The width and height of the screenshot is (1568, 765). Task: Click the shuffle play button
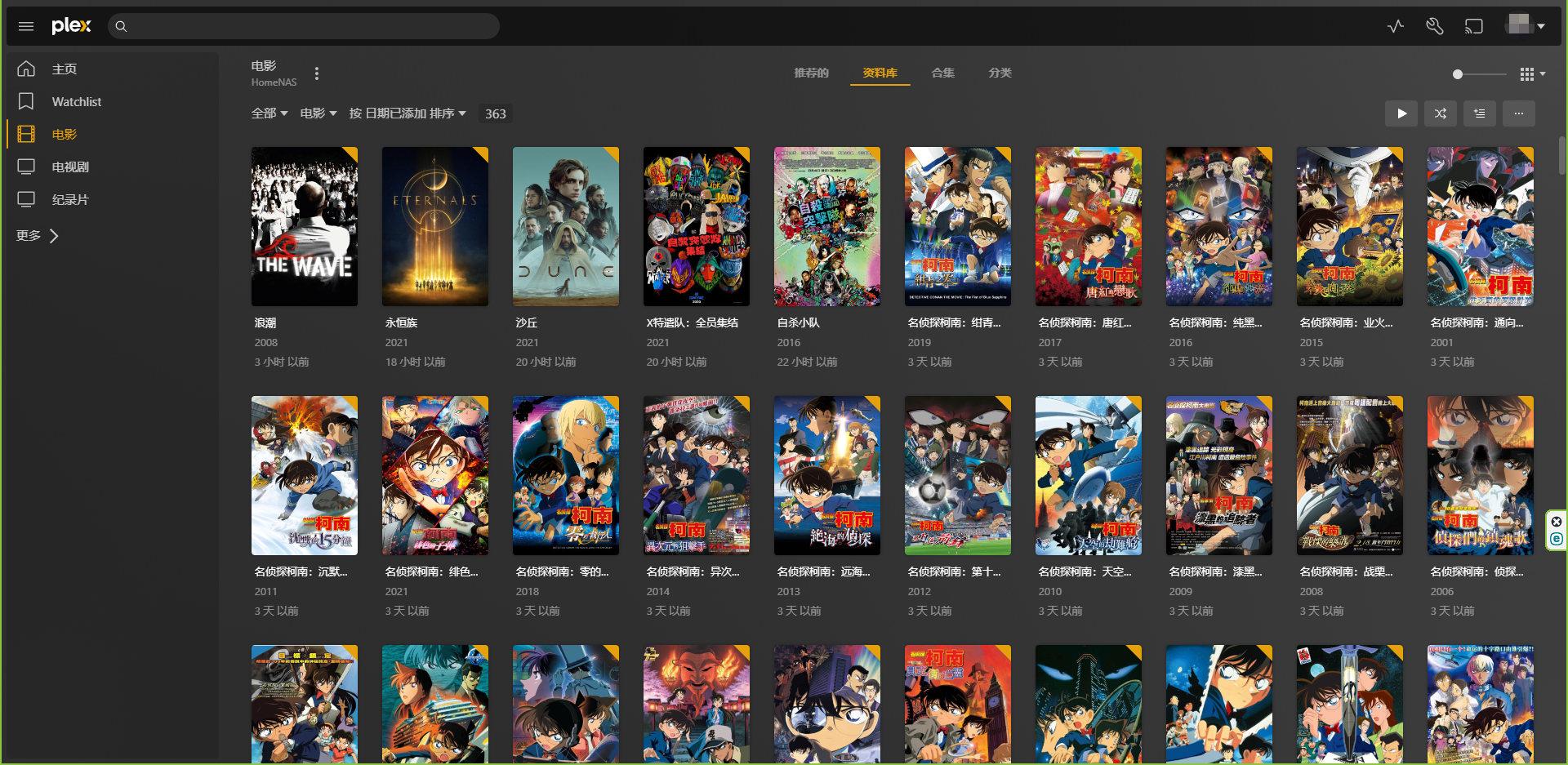(1441, 113)
